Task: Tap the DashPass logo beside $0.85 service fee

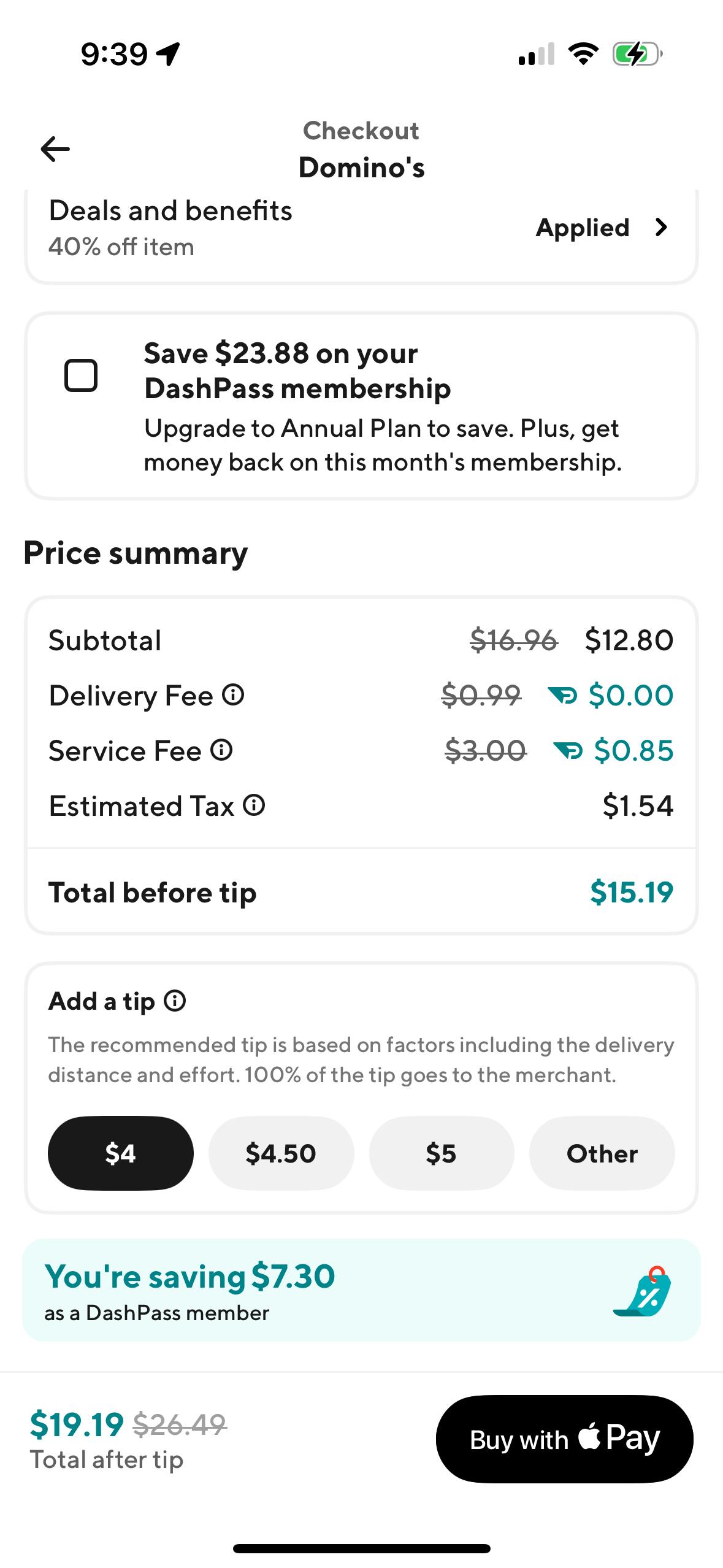Action: click(x=568, y=751)
